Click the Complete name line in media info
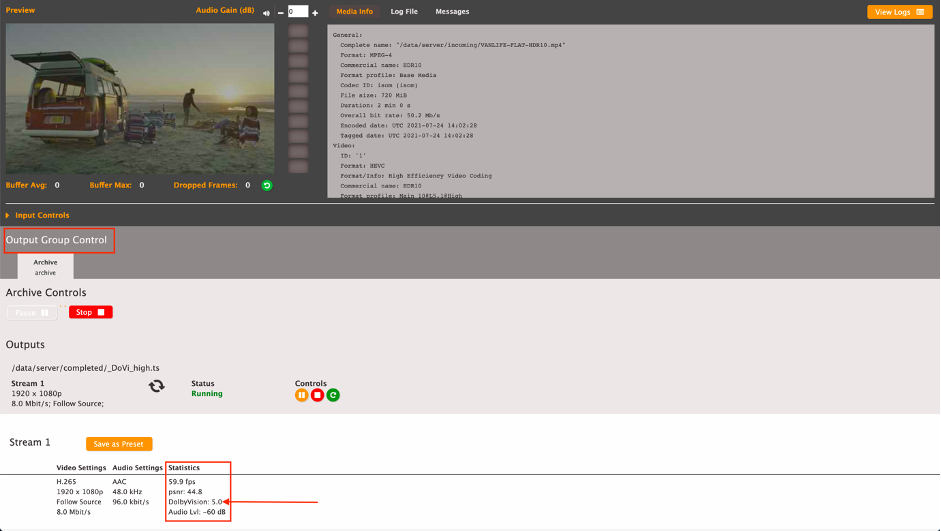Image resolution: width=941 pixels, height=531 pixels. tap(452, 45)
